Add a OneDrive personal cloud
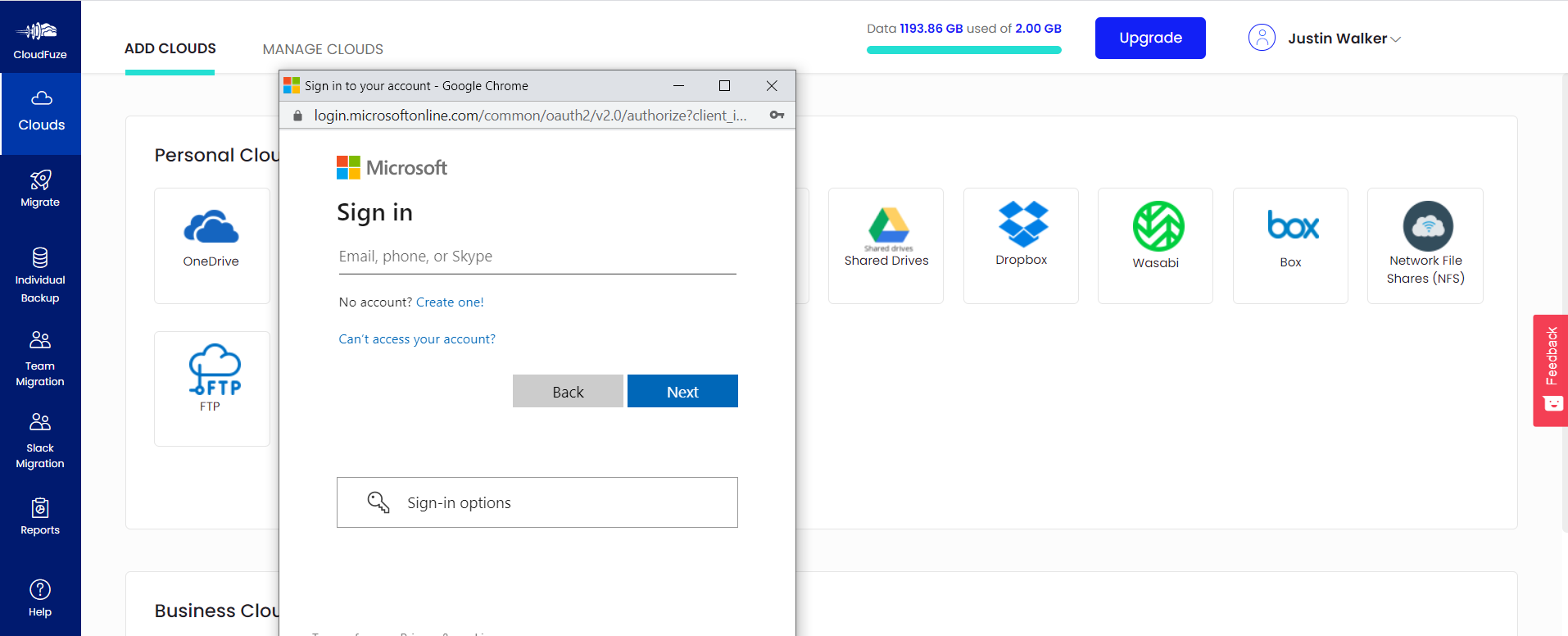 point(211,245)
